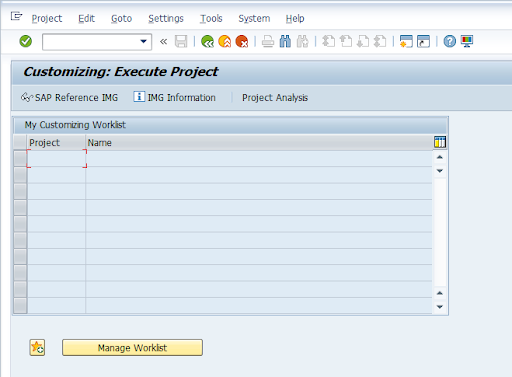
Task: Click the Save diskette icon
Action: pyautogui.click(x=181, y=42)
